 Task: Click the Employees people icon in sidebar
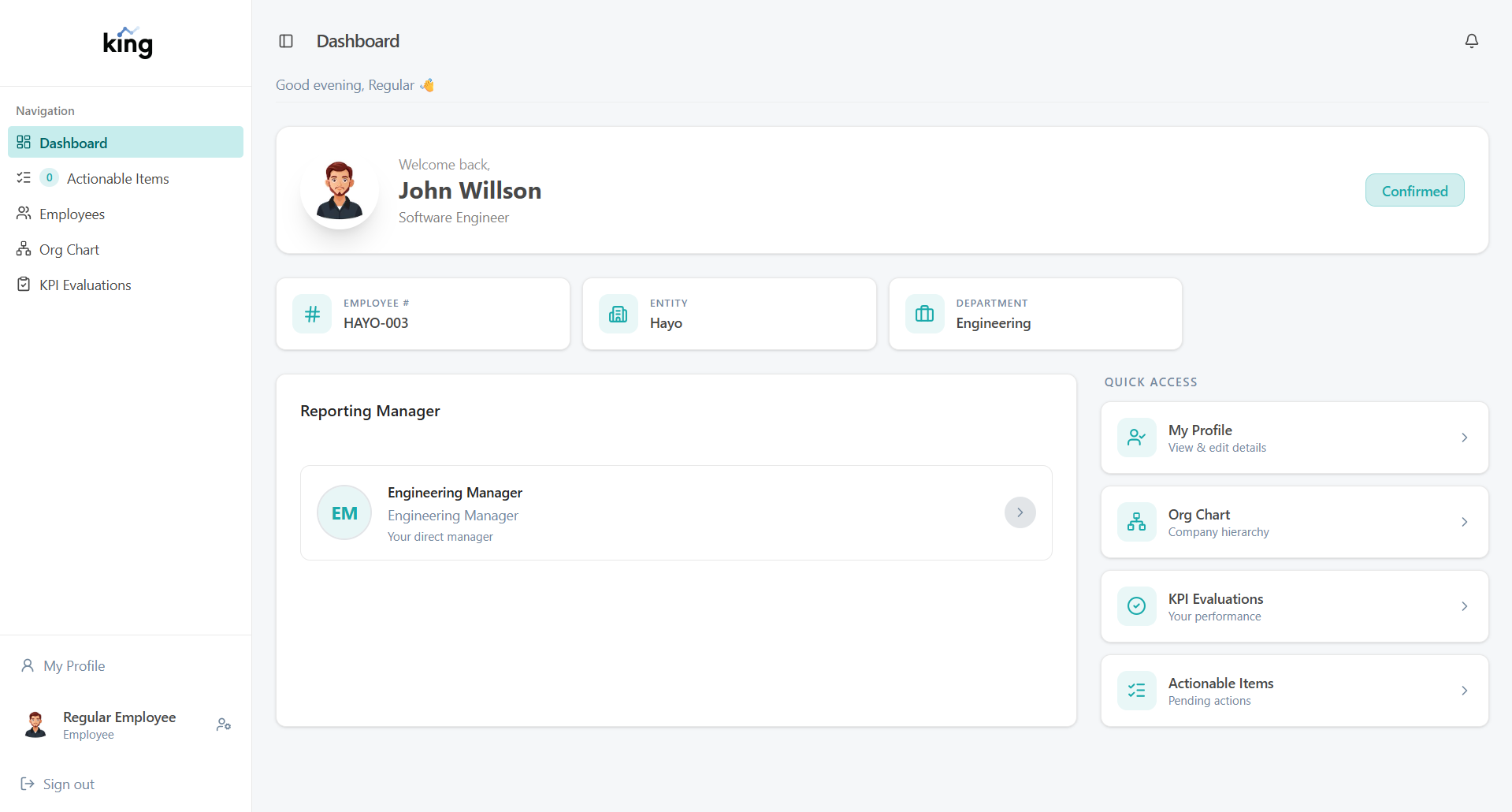24,213
